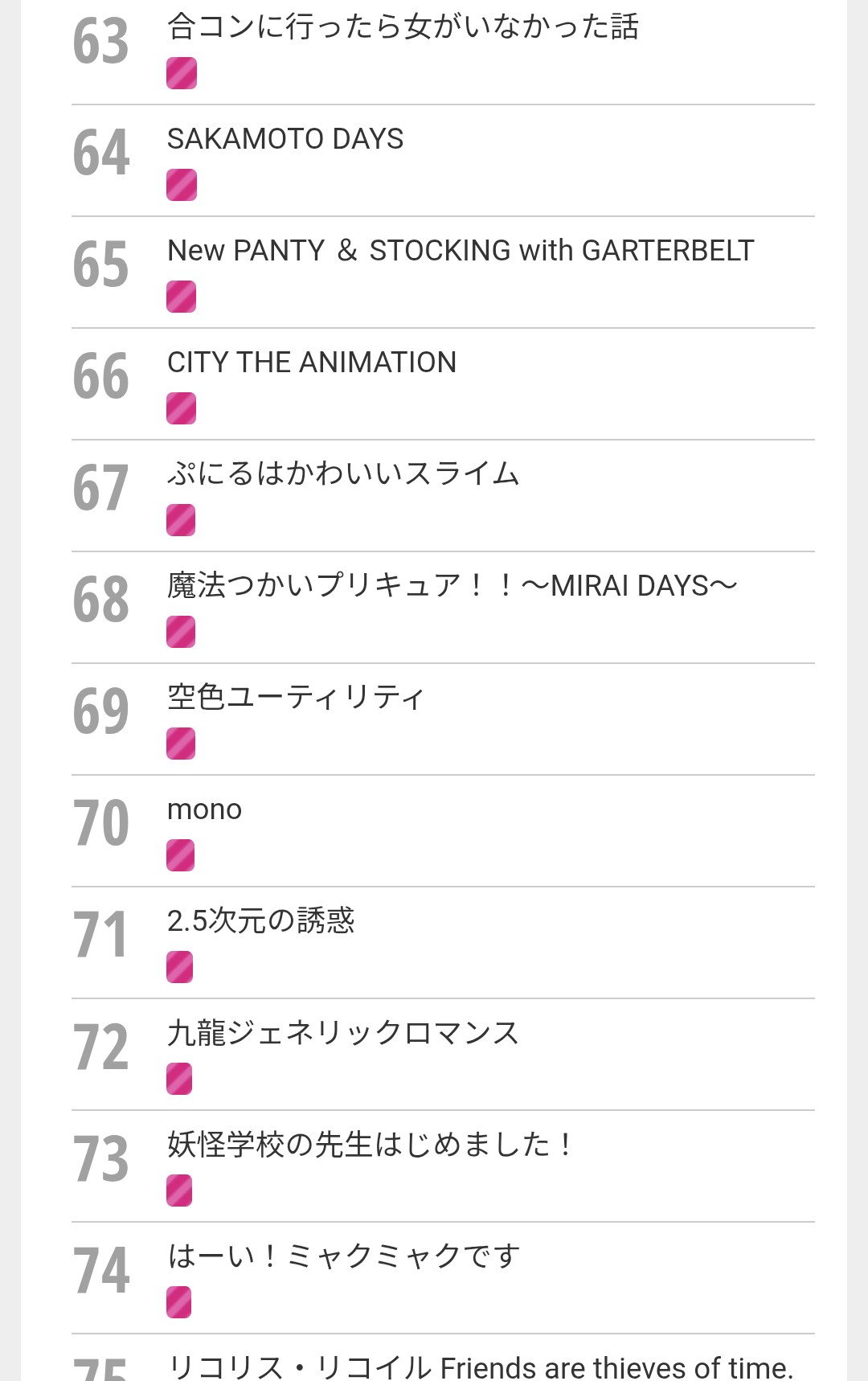
Task: Open New PANTY & STOCKING with GARTERBELT
Action: pos(461,251)
